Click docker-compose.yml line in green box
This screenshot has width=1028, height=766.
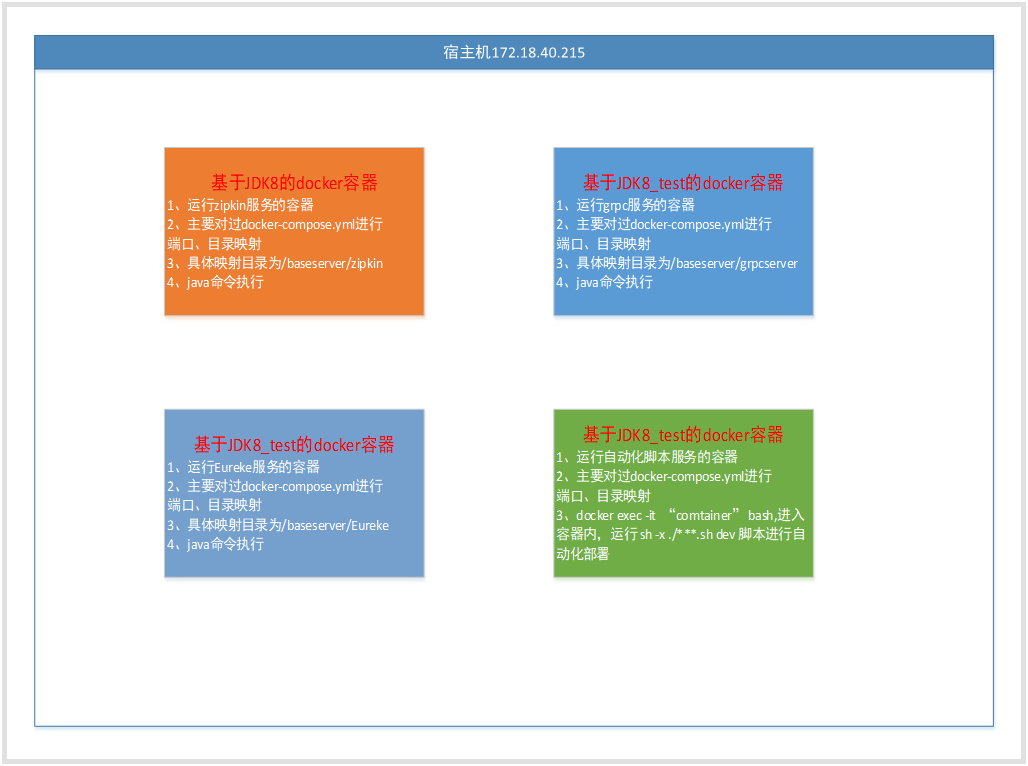[664, 476]
